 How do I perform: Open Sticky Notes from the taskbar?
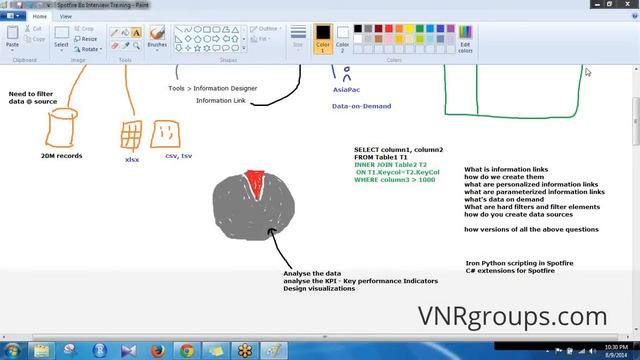click(216, 351)
